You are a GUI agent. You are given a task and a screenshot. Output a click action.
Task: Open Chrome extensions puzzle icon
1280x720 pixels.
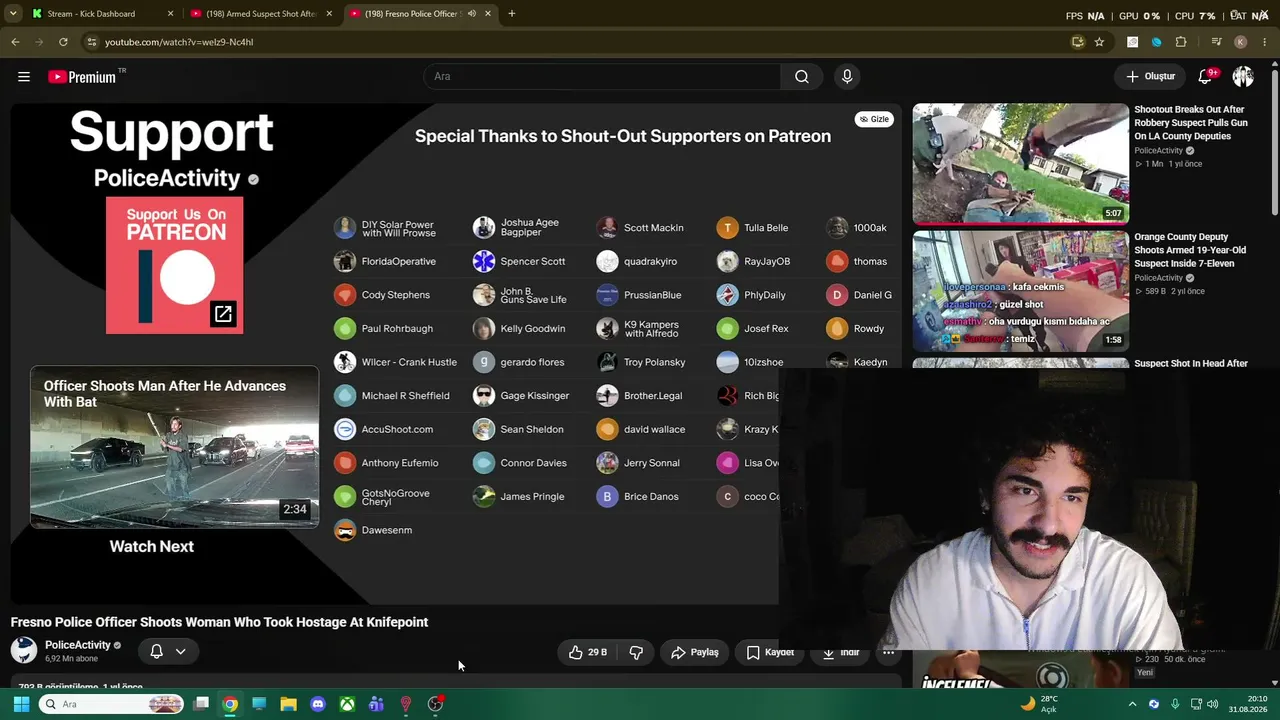[x=1181, y=42]
